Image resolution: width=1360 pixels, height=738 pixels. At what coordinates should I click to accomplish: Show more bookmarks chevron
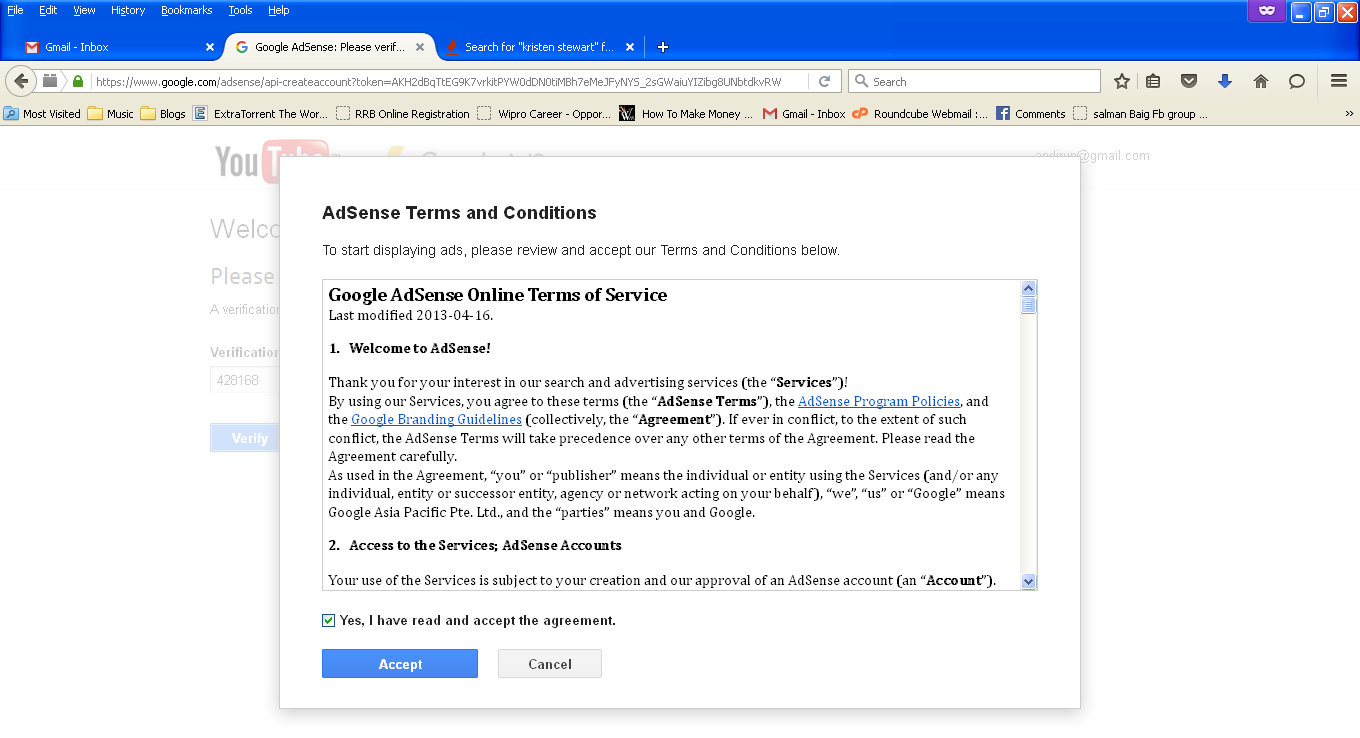click(x=1349, y=114)
